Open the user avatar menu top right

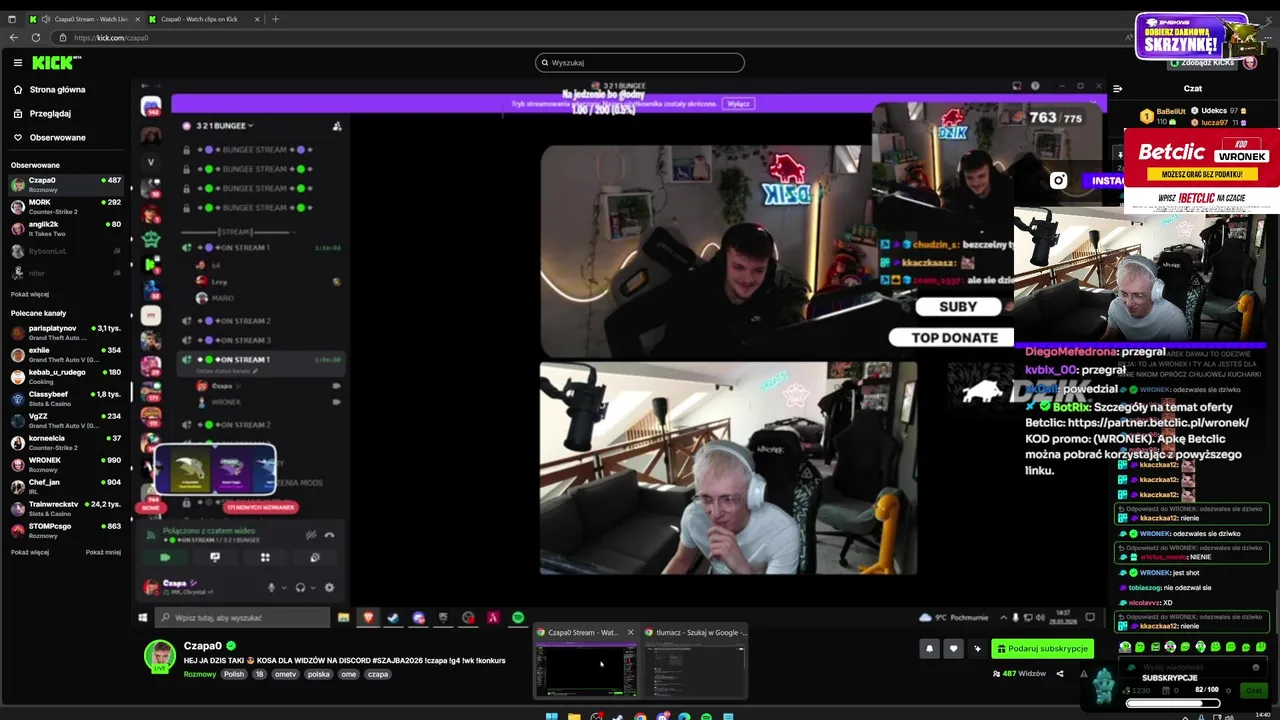click(x=1250, y=62)
